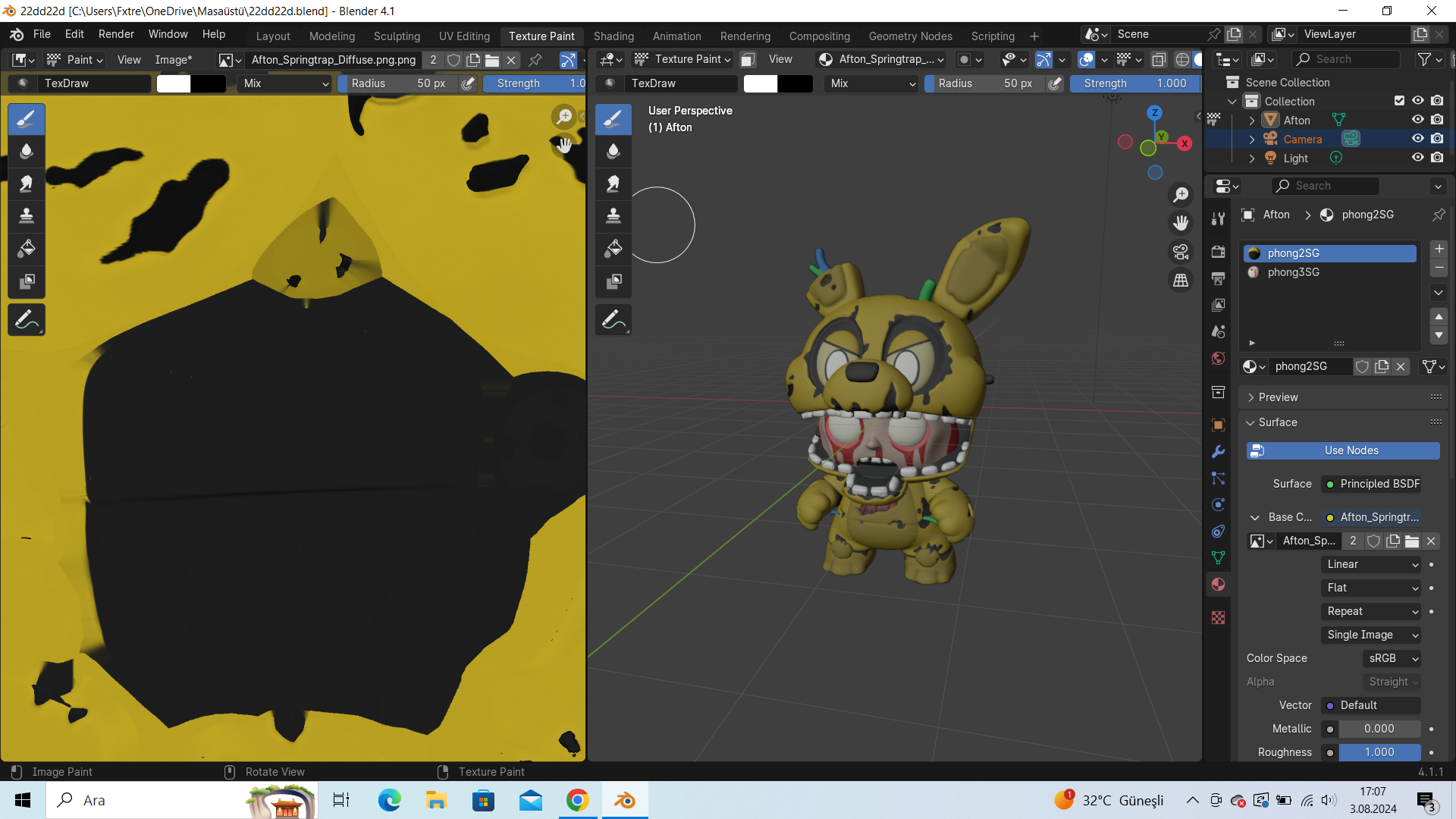Switch to Shading workspace tab
Image resolution: width=1456 pixels, height=819 pixels.
[x=614, y=36]
